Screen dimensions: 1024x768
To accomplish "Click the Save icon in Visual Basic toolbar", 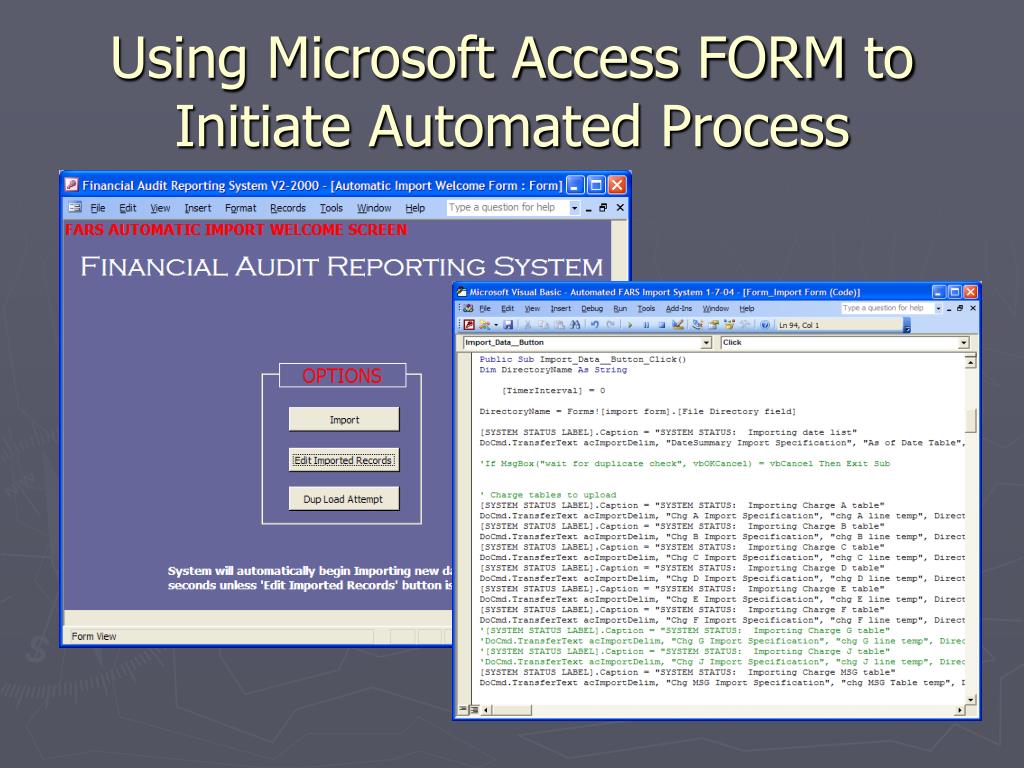I will [508, 325].
